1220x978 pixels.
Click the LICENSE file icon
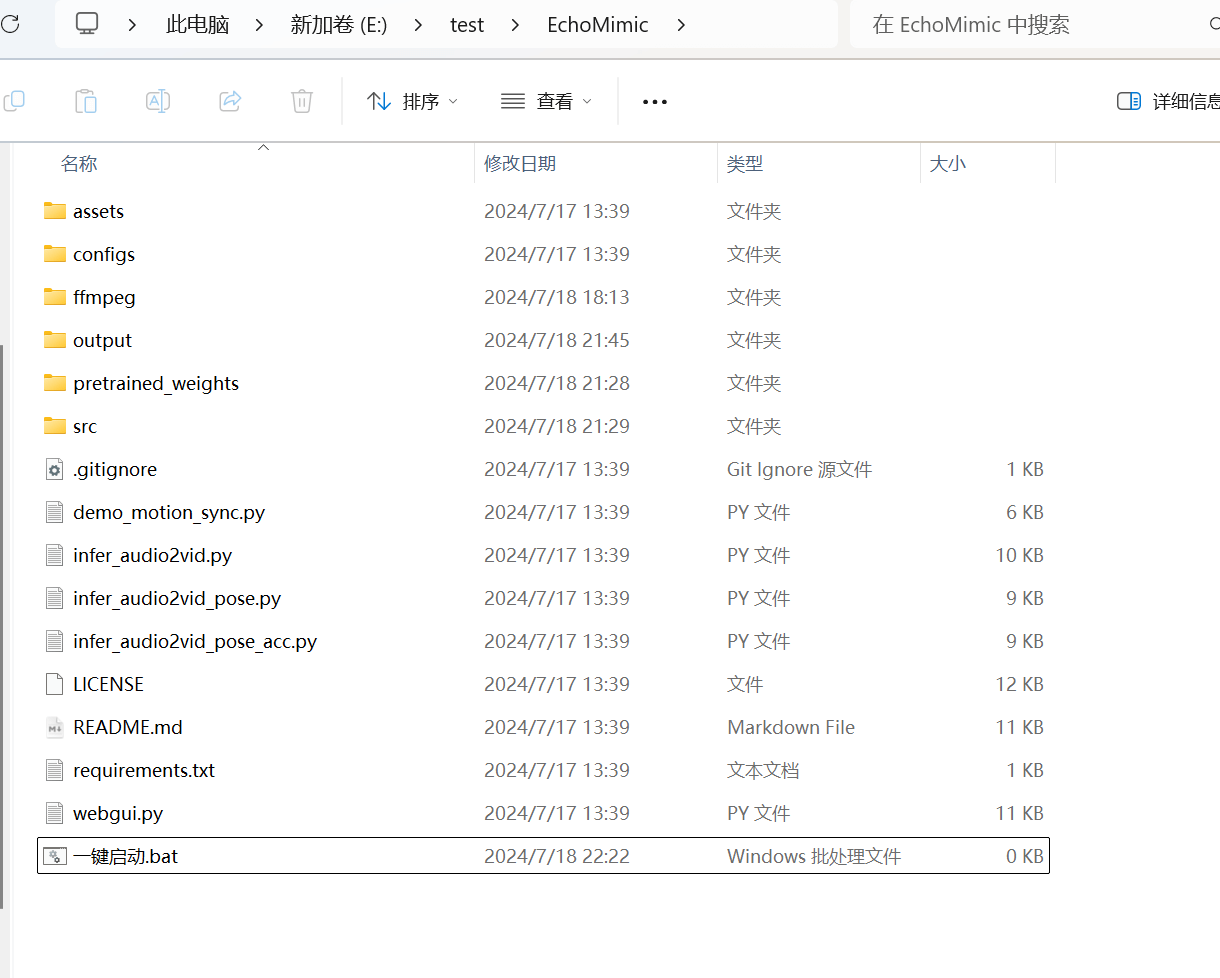[55, 684]
